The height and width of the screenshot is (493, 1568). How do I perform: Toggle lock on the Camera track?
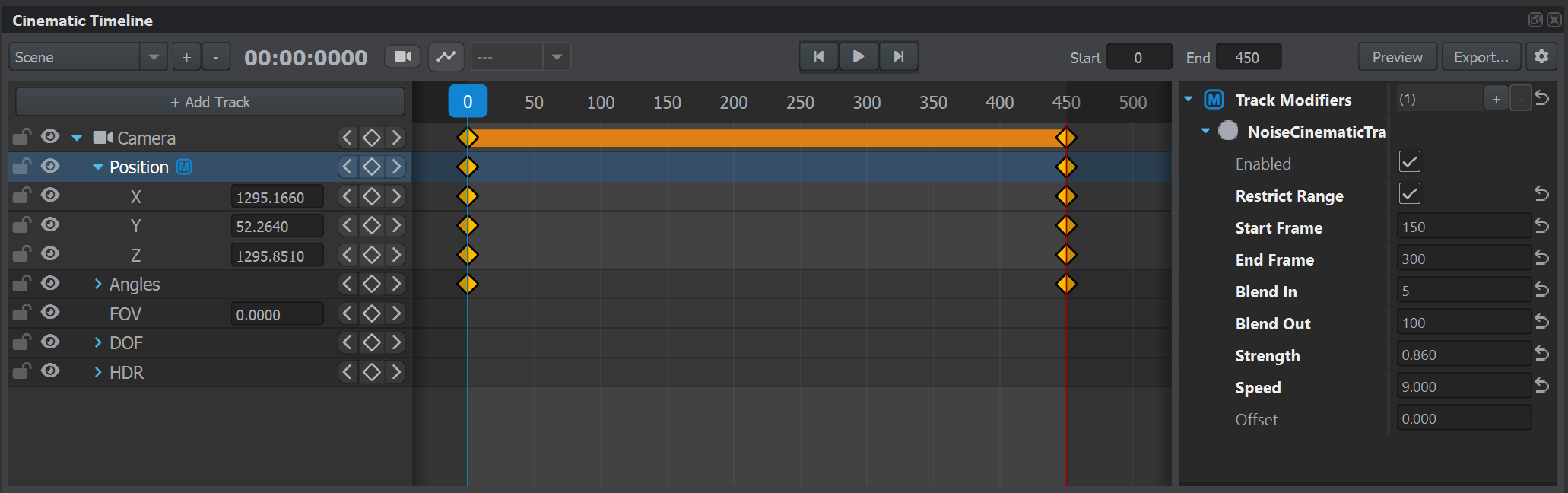pyautogui.click(x=21, y=137)
